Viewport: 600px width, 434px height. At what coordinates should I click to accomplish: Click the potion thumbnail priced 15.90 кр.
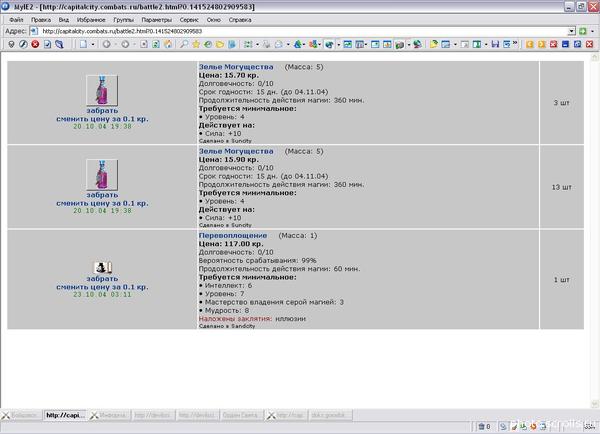pyautogui.click(x=102, y=175)
